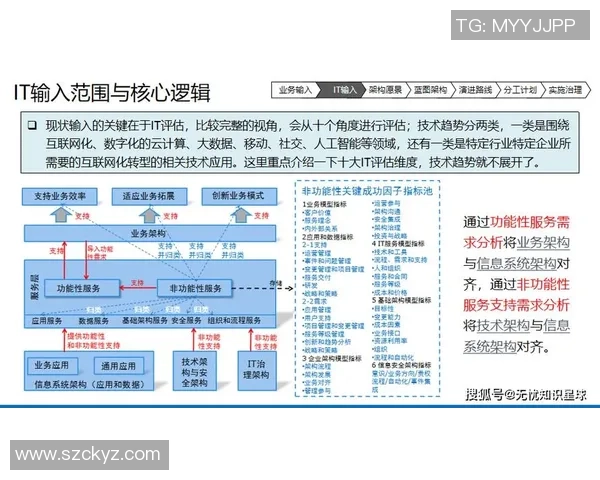Select the 演进路线 process step
600x480 pixels.
click(475, 90)
